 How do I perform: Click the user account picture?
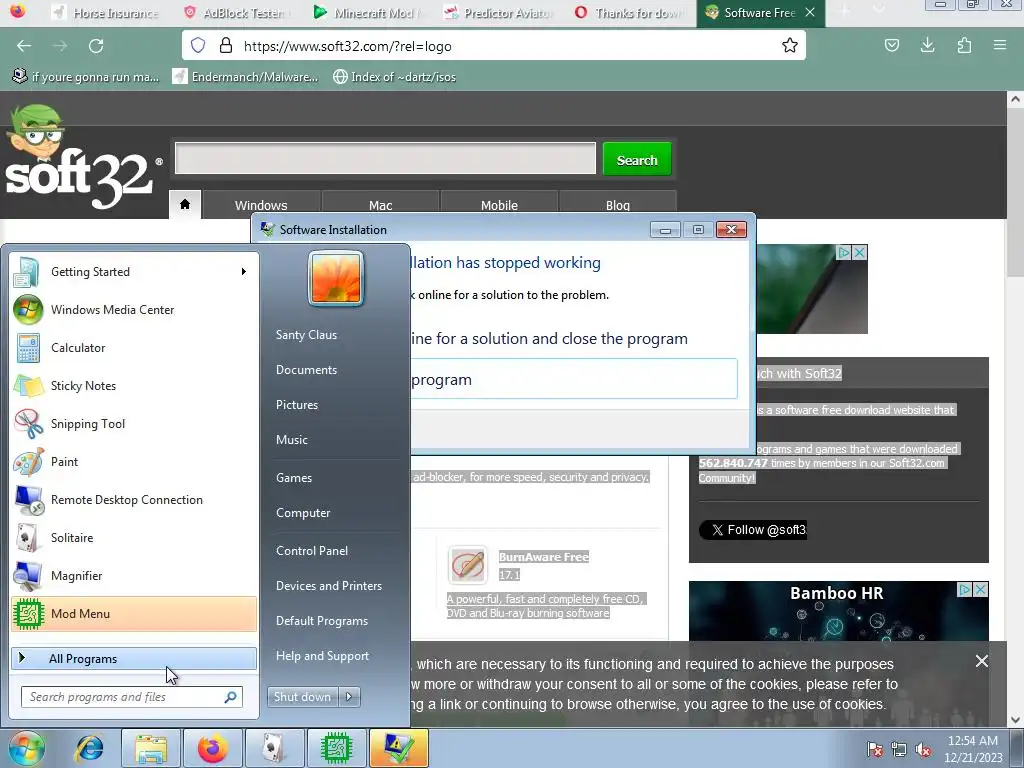336,279
